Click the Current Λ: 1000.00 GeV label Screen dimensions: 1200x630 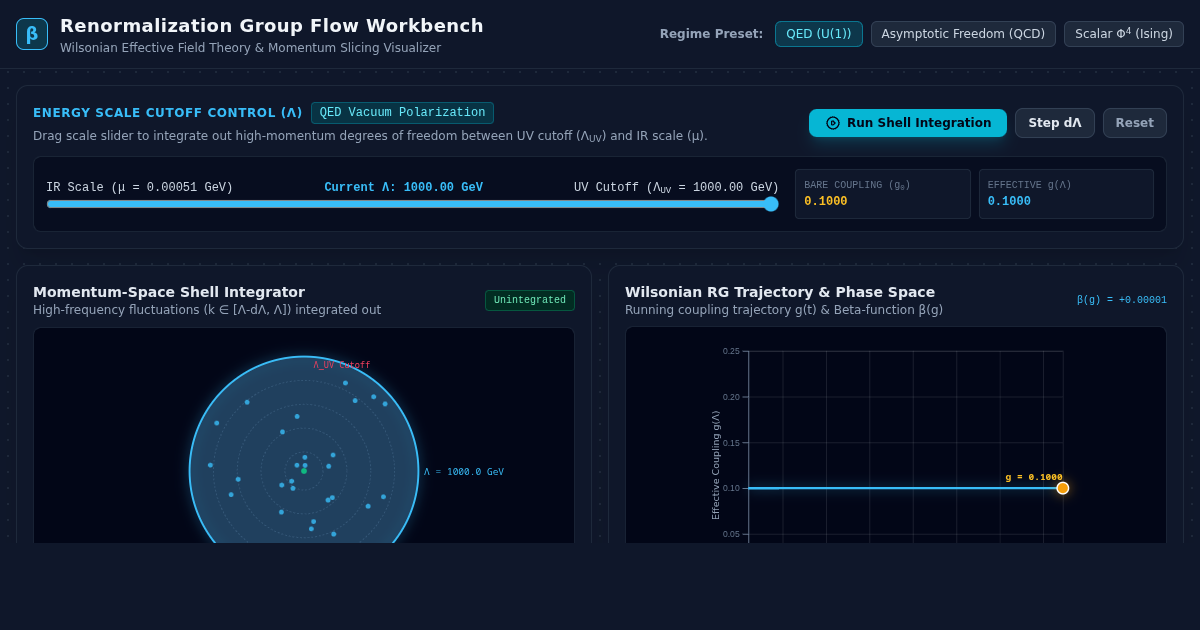tap(403, 188)
